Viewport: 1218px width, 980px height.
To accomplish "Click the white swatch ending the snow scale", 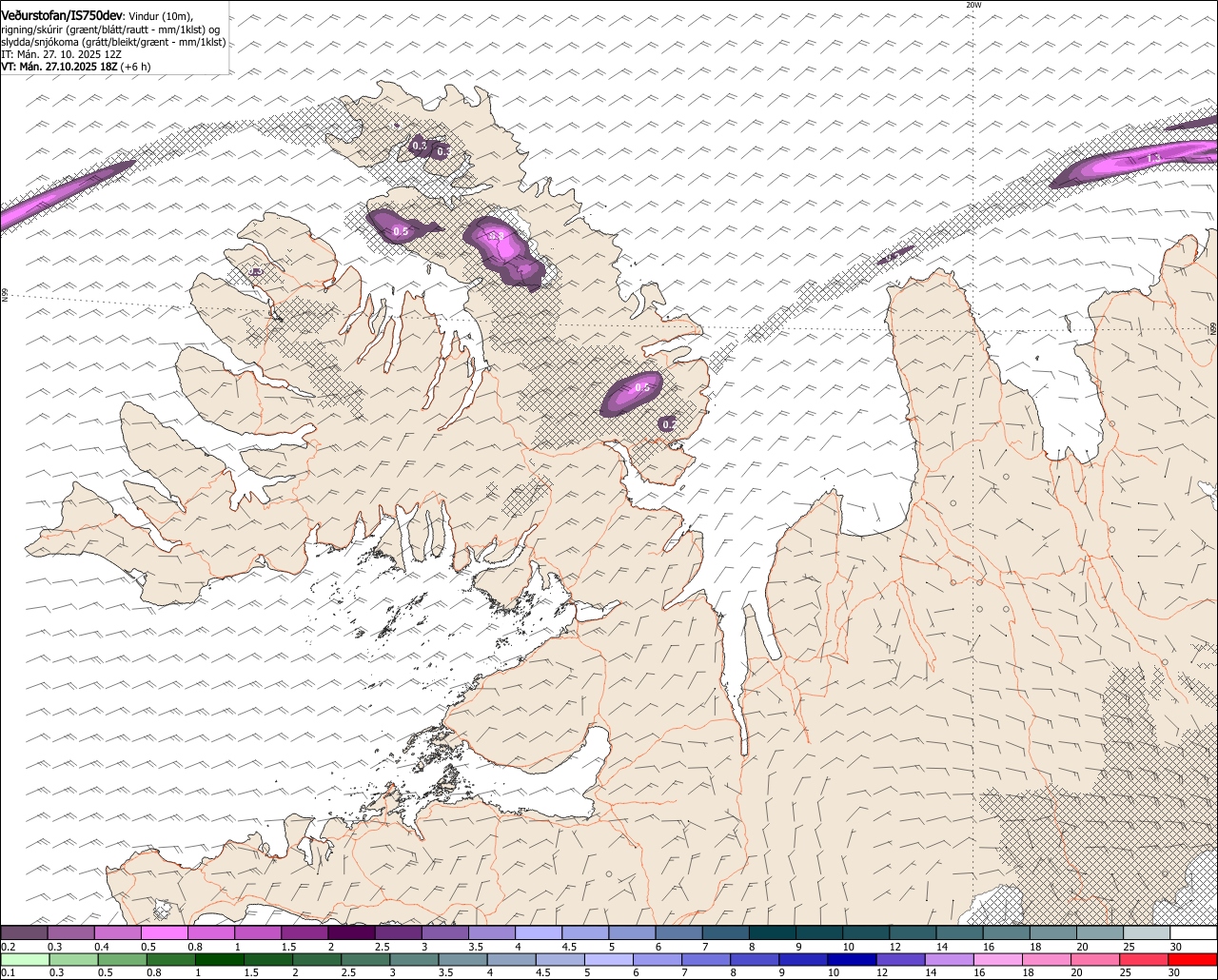I will 1193,933.
